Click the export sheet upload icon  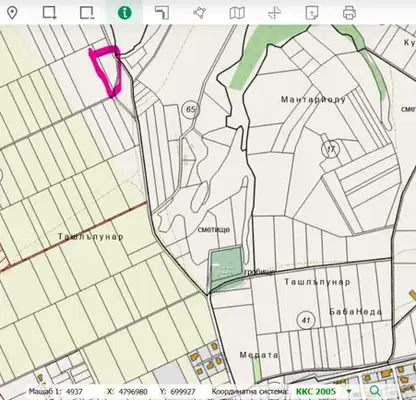click(x=312, y=13)
